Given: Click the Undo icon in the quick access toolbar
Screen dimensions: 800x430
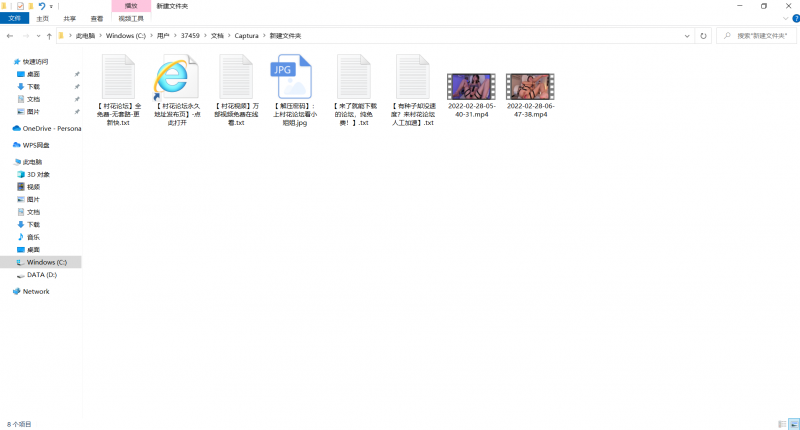Looking at the screenshot, I should click(41, 6).
